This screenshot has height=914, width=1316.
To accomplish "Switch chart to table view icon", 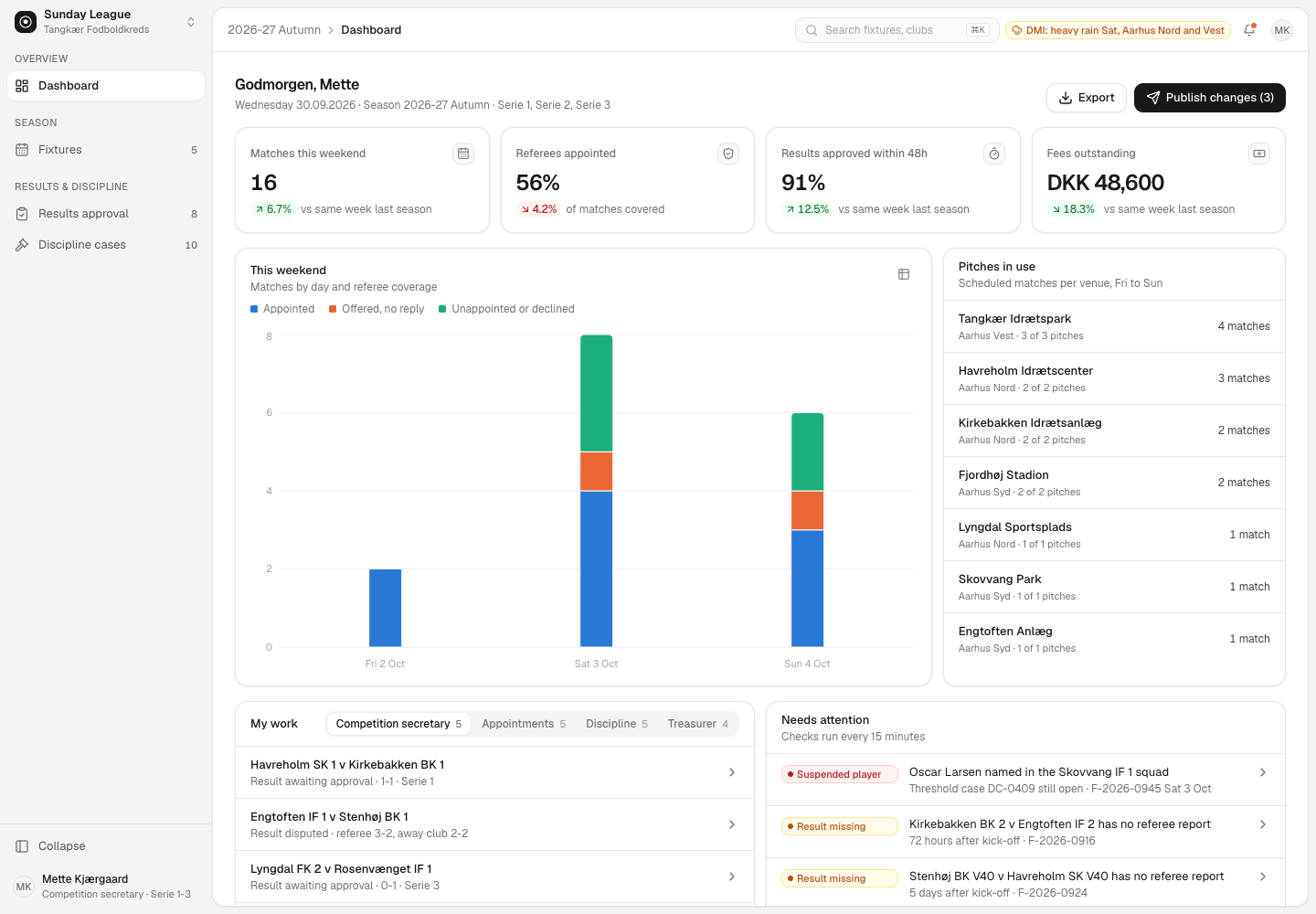I will [904, 274].
